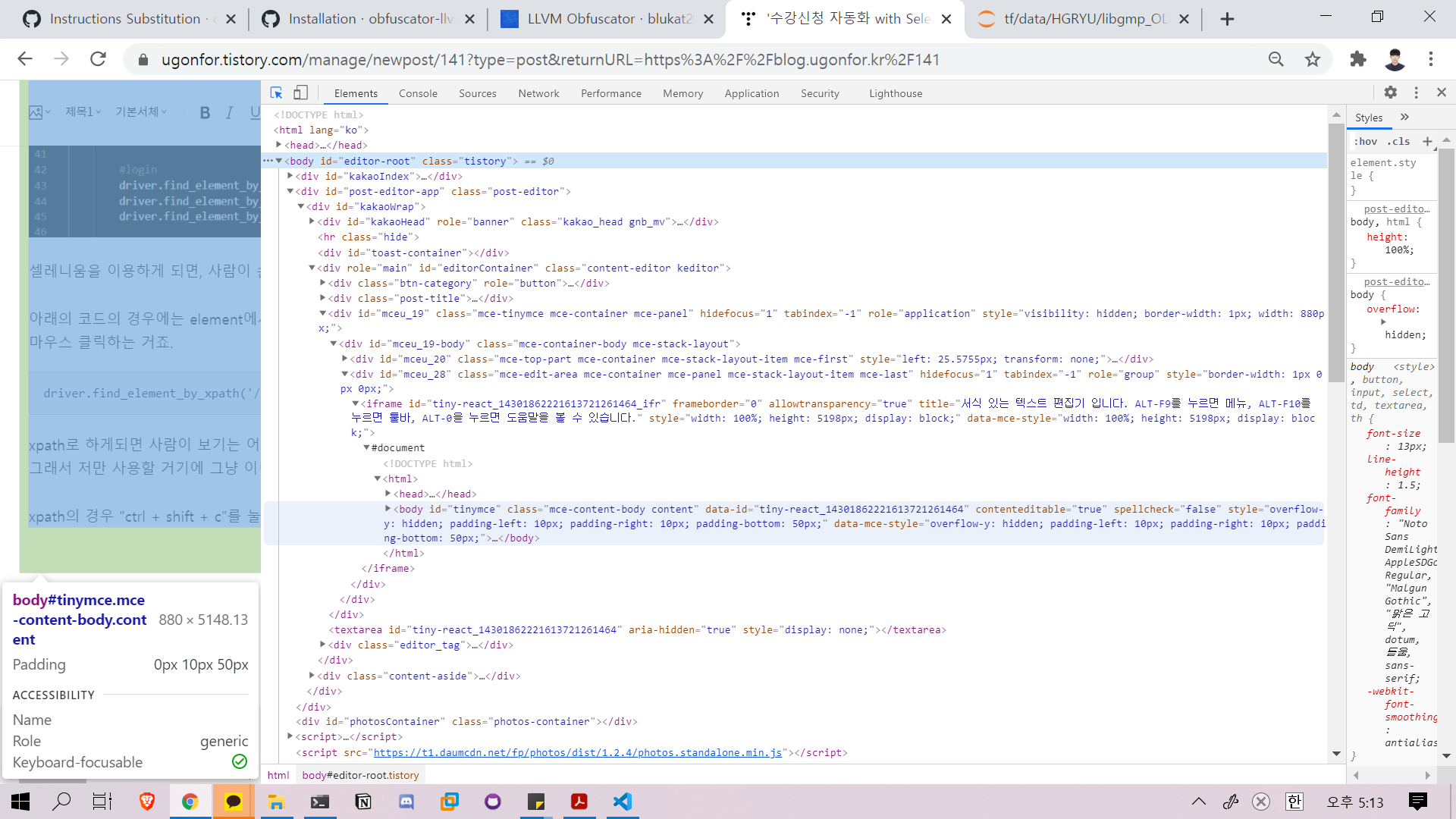Expand the head element node
Image resolution: width=1456 pixels, height=819 pixels.
[x=279, y=145]
